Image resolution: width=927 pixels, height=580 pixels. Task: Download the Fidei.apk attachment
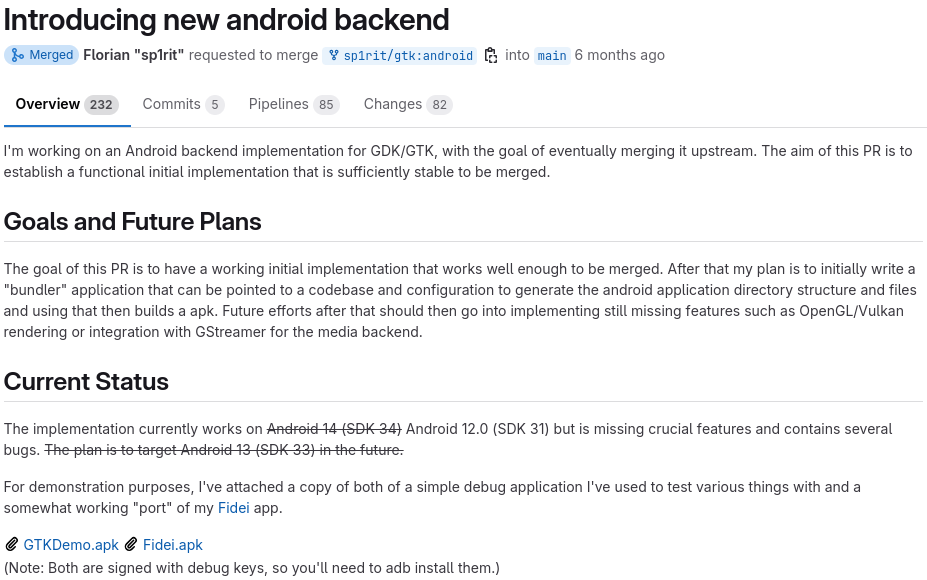click(x=172, y=544)
